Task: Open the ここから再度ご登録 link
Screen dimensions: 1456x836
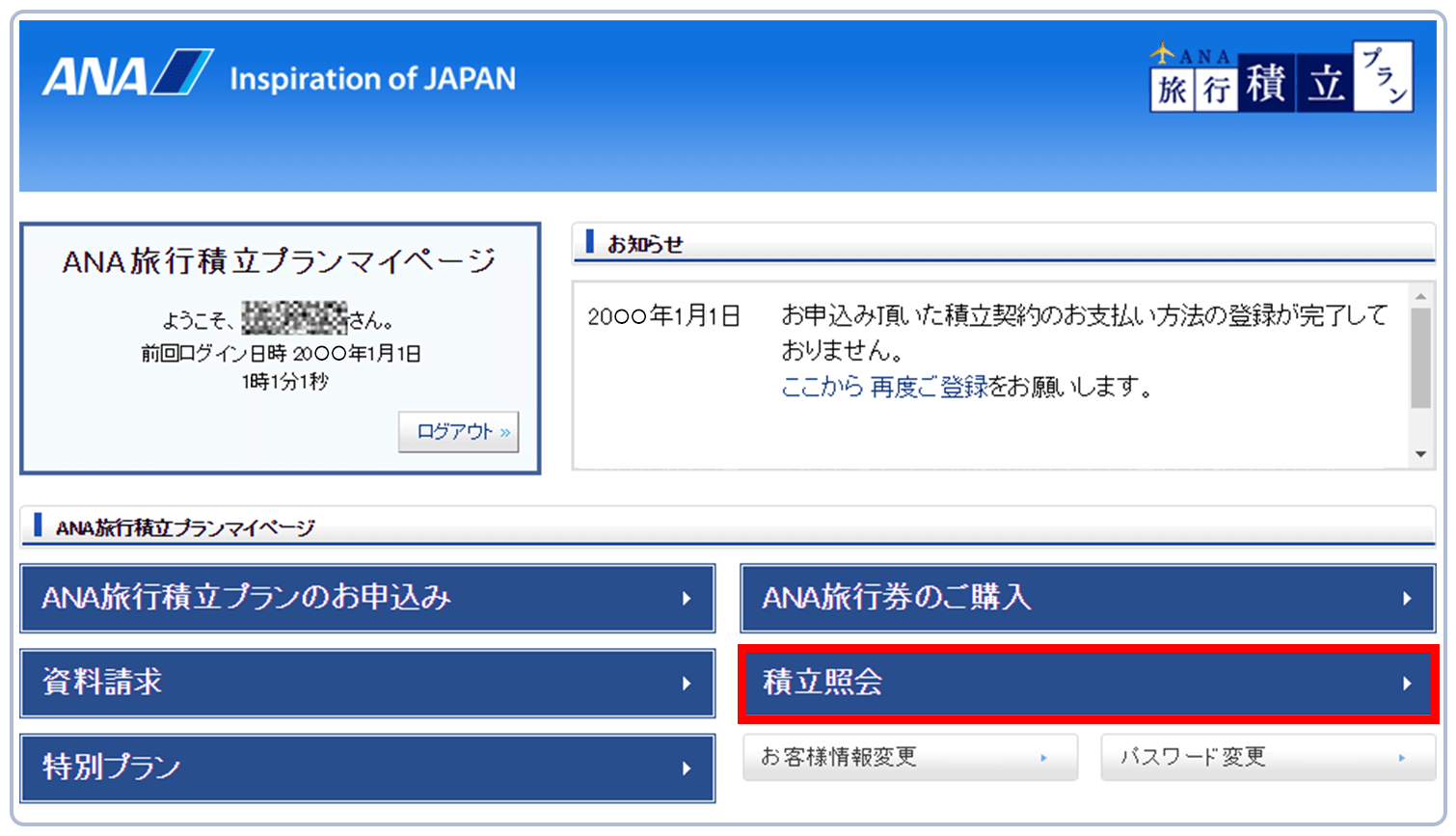Action: coord(884,388)
